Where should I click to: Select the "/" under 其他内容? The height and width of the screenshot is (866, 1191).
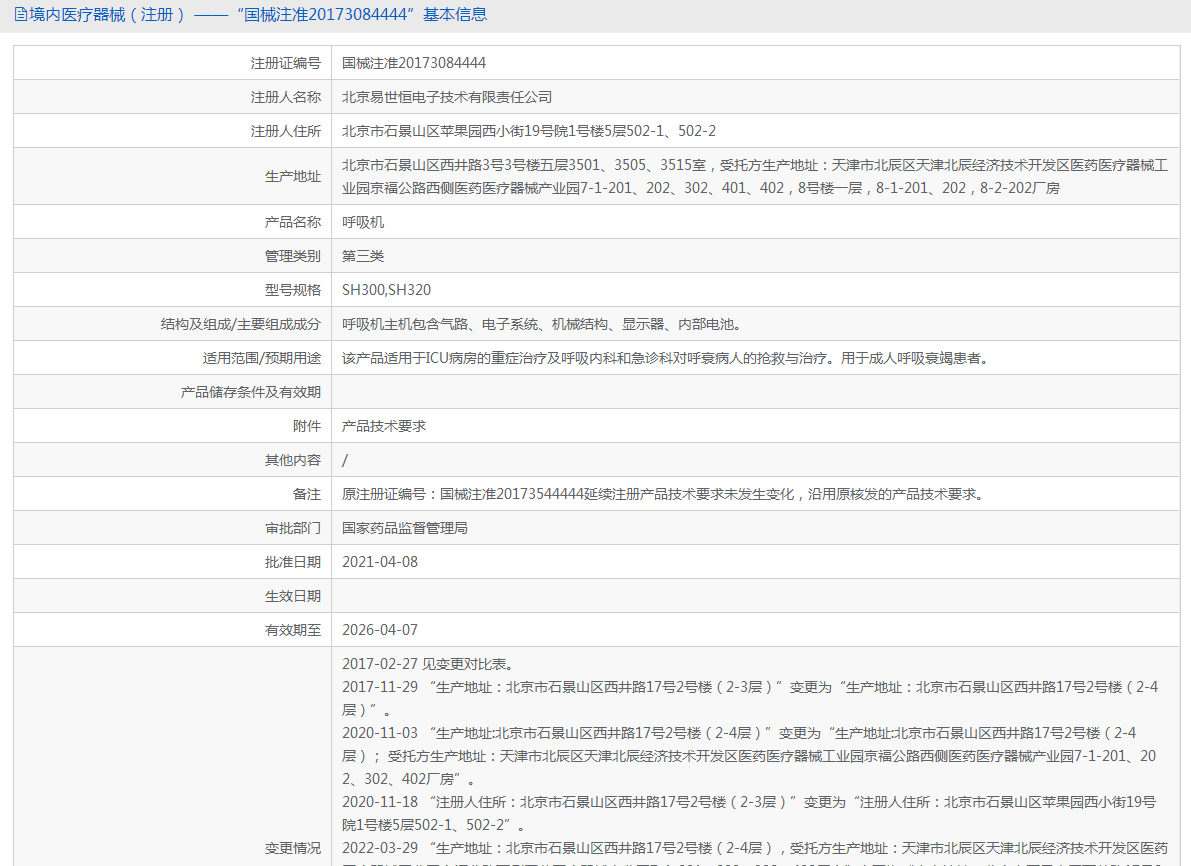[x=342, y=459]
